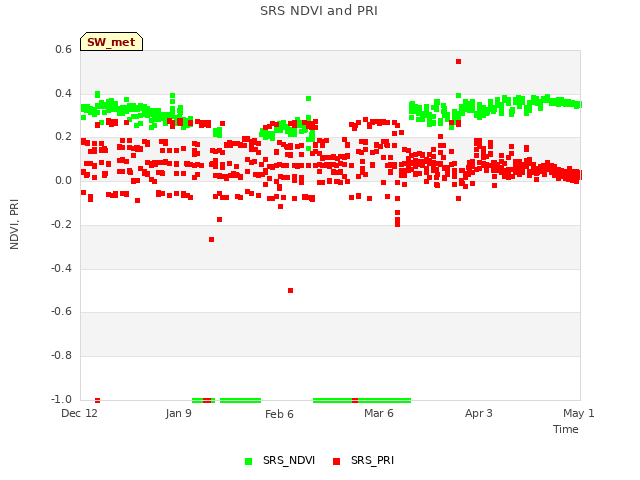Click the Mar 6 x-axis tick label
Viewport: 640px width, 480px height.
pyautogui.click(x=379, y=413)
